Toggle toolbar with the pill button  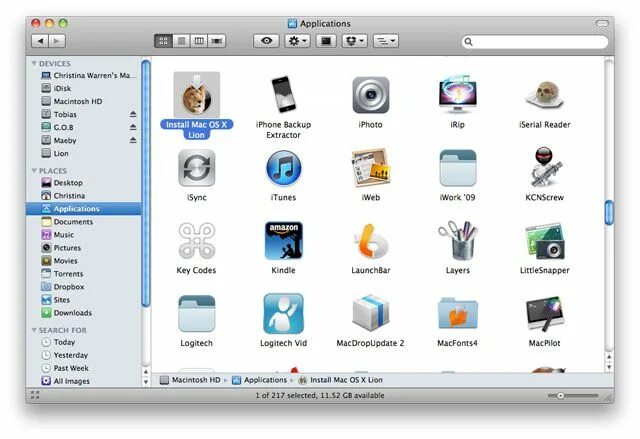point(602,23)
